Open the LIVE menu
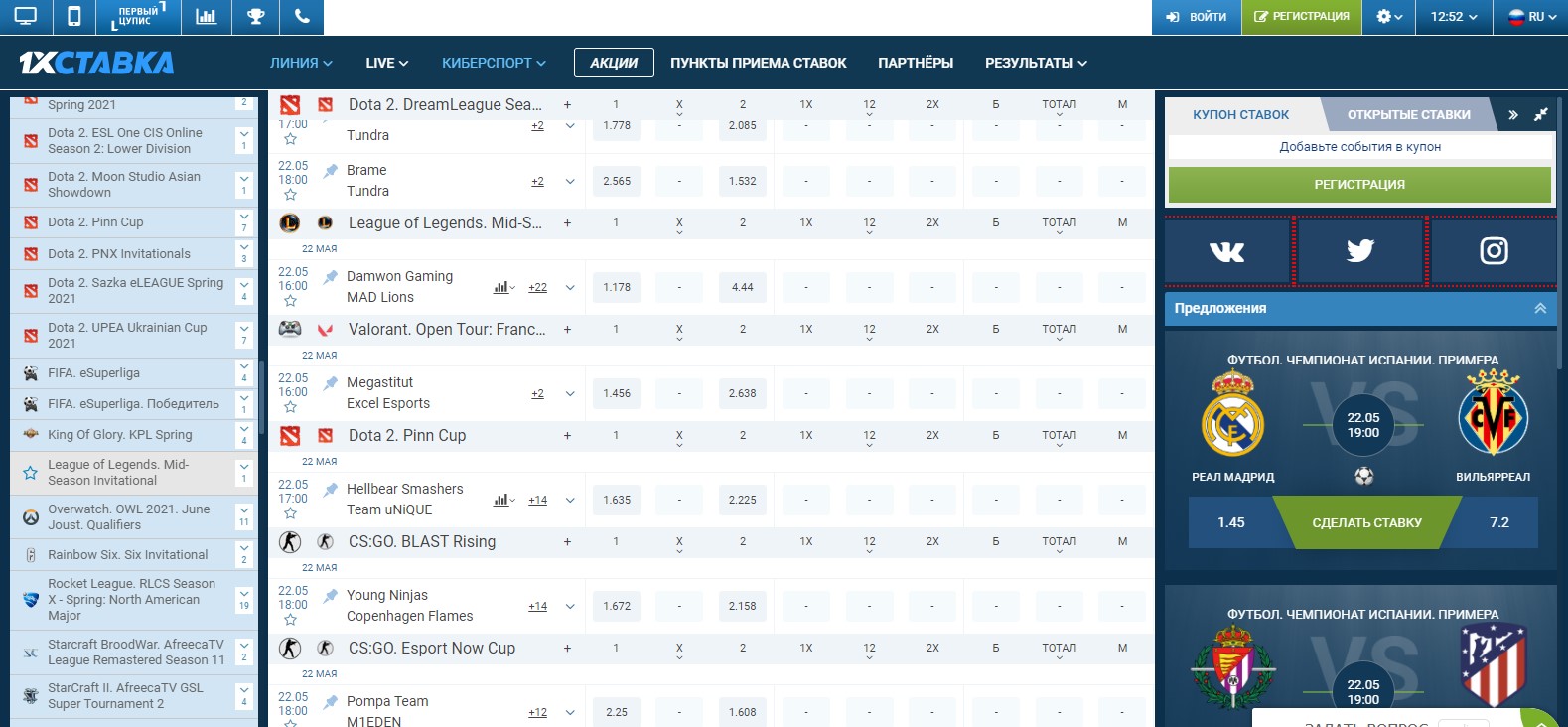Screen dimensions: 1568x727 click(x=386, y=63)
